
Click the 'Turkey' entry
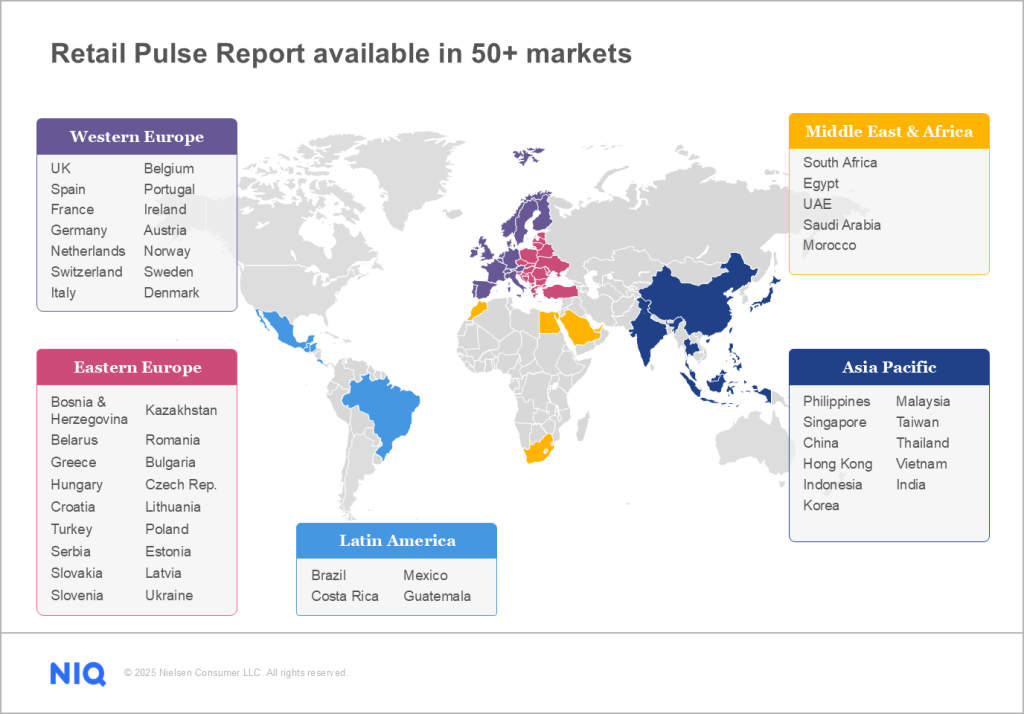[x=72, y=530]
